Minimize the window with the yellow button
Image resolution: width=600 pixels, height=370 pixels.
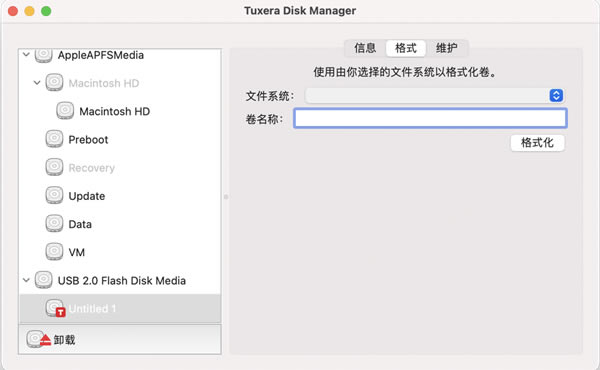point(29,11)
